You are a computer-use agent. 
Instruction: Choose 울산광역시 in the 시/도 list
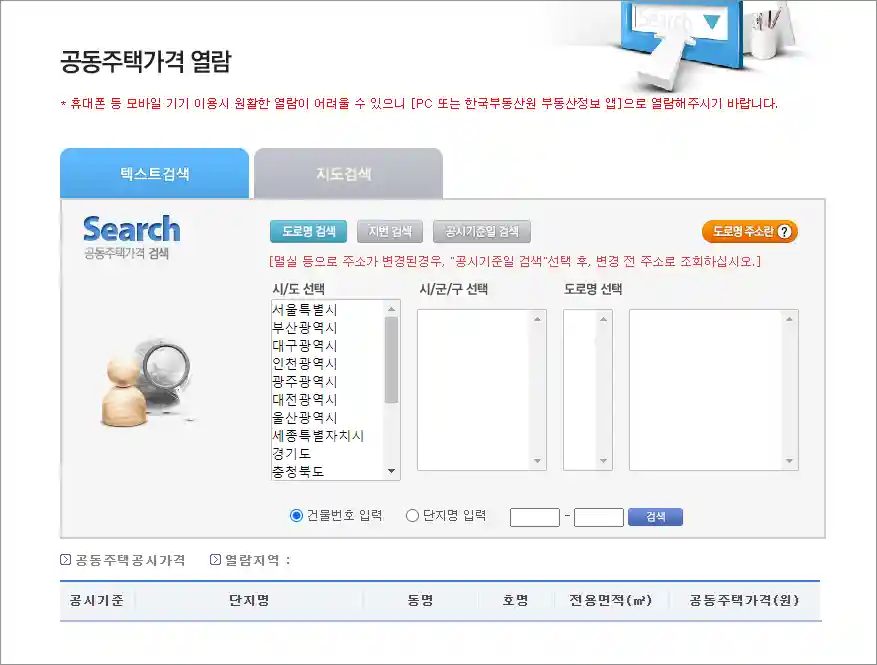(304, 417)
